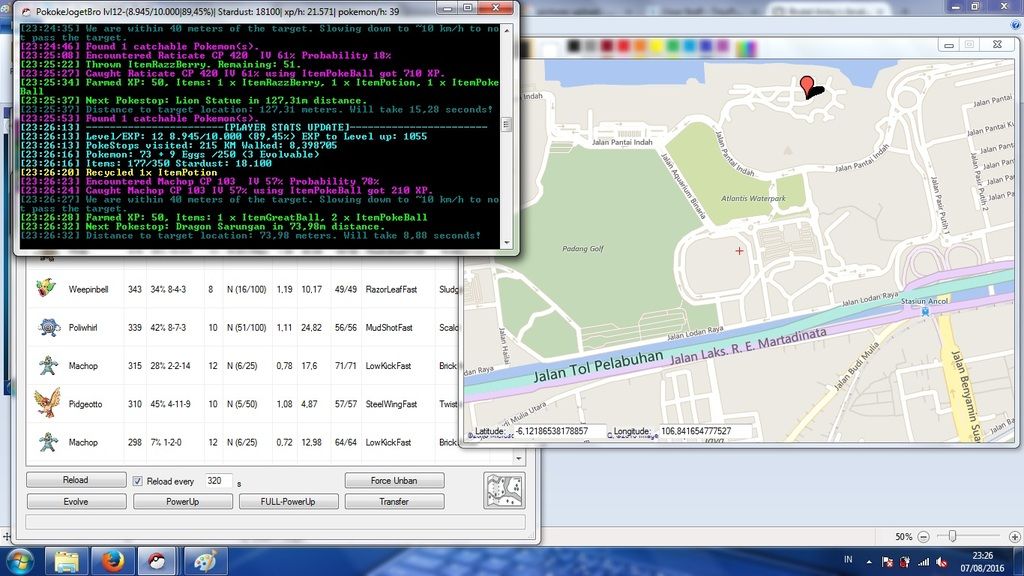Click the Pidgeotto sprite in the list
Screen dimensions: 1024x576
[47, 403]
